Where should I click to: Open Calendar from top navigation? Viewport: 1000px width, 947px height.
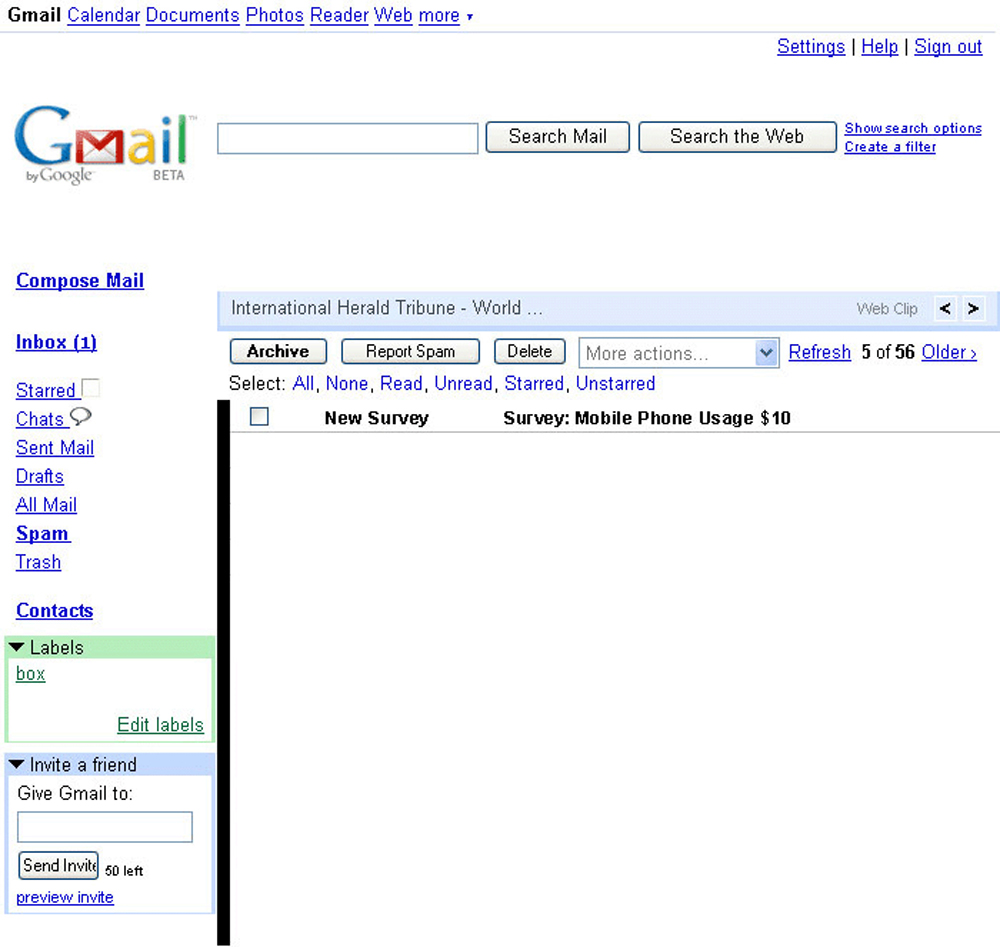pyautogui.click(x=103, y=15)
